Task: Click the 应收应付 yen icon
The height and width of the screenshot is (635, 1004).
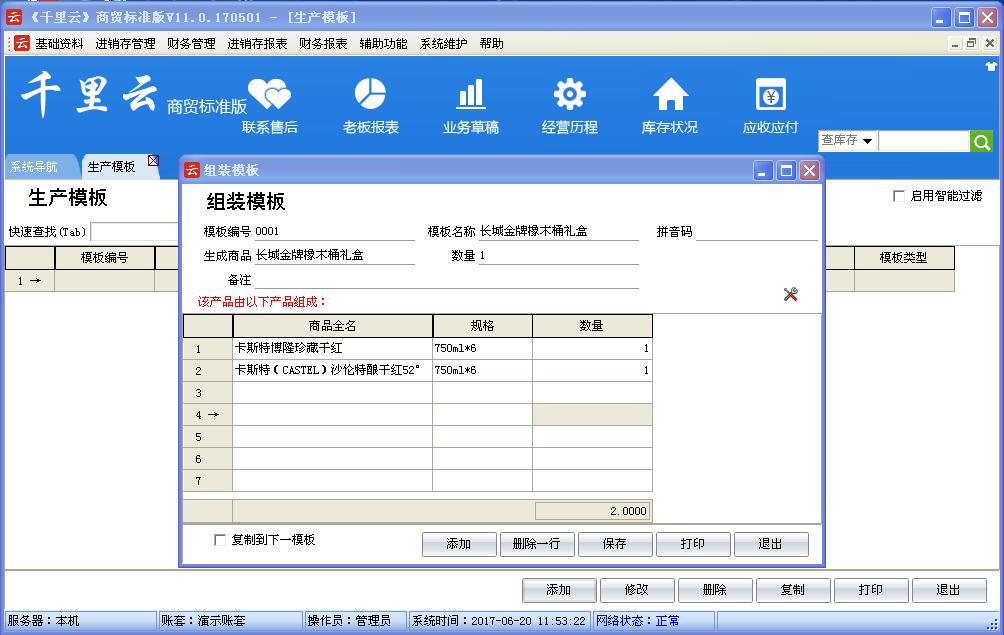Action: pyautogui.click(x=770, y=95)
